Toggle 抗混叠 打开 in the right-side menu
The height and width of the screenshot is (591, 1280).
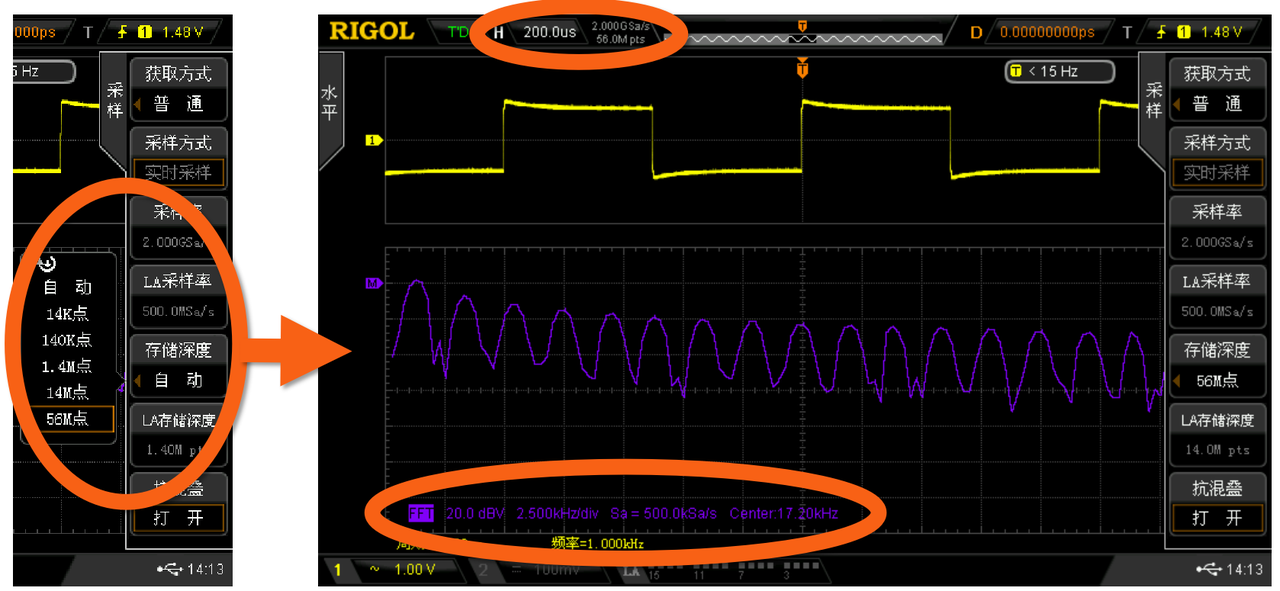point(1216,504)
